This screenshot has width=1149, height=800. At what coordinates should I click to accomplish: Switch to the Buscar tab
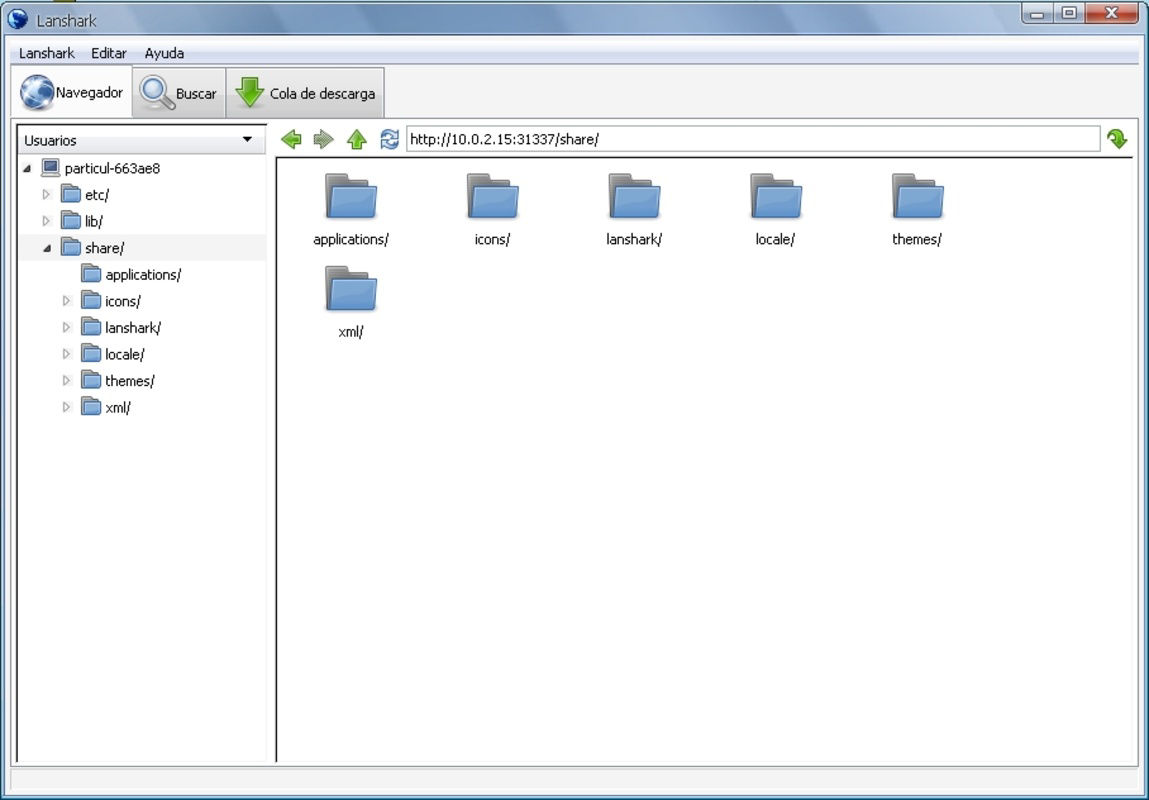point(179,93)
